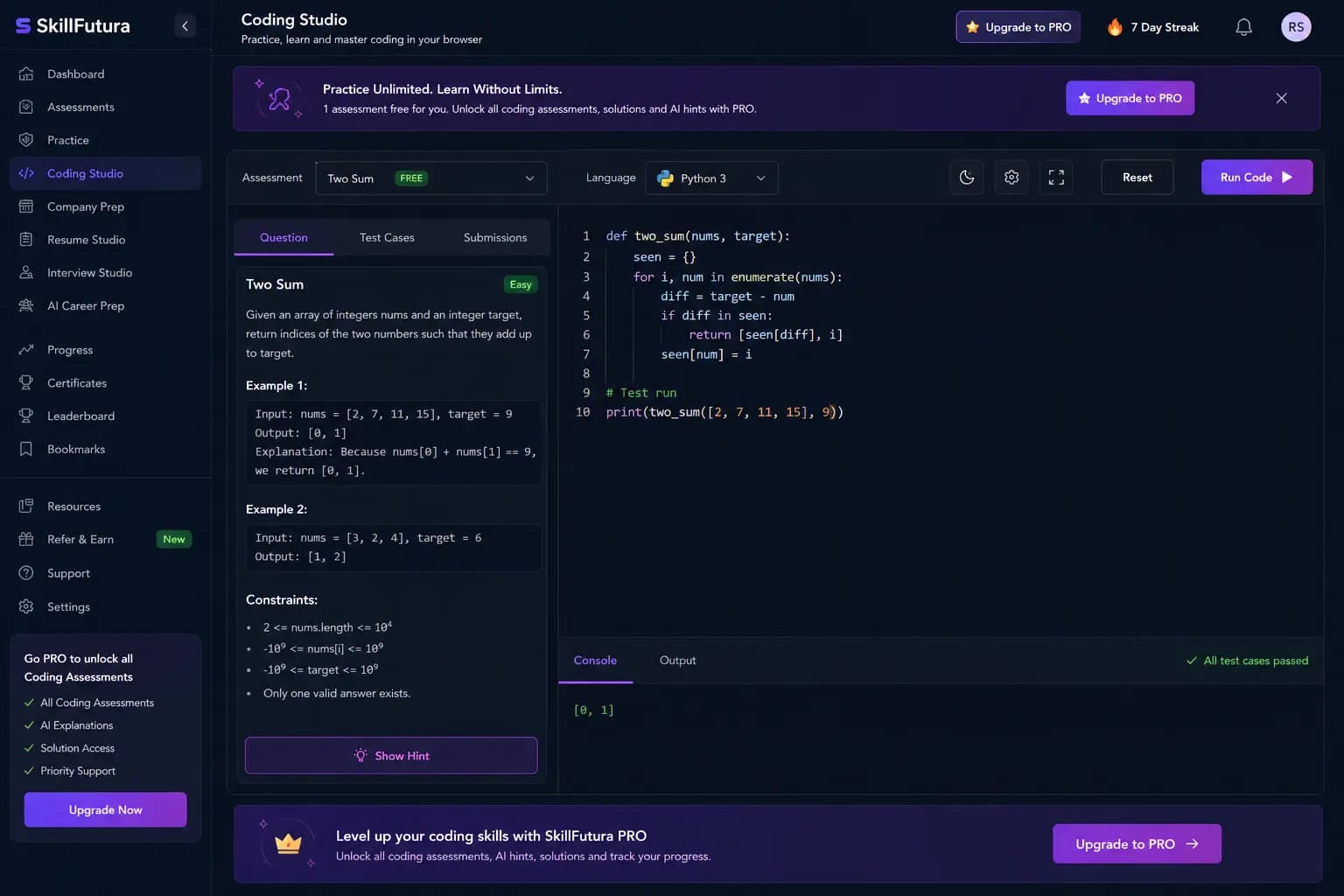The height and width of the screenshot is (896, 1344).
Task: Click the All test cases passed status
Action: click(1247, 661)
